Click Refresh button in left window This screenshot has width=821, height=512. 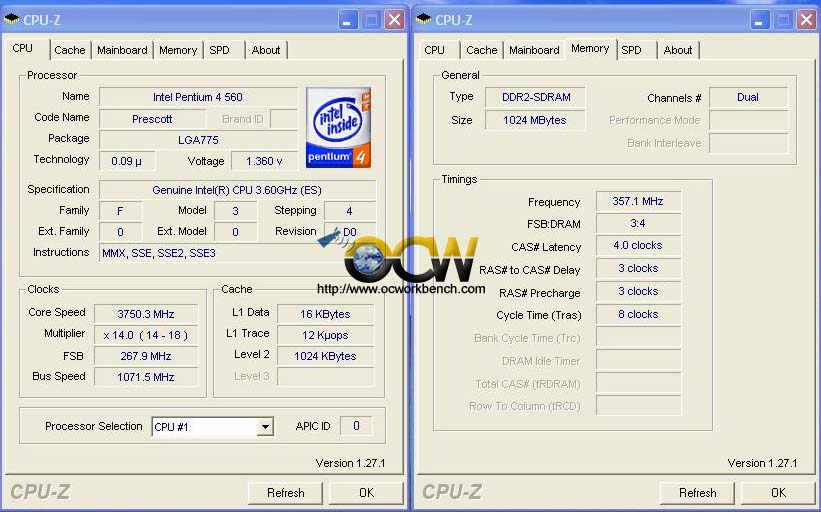pos(285,493)
